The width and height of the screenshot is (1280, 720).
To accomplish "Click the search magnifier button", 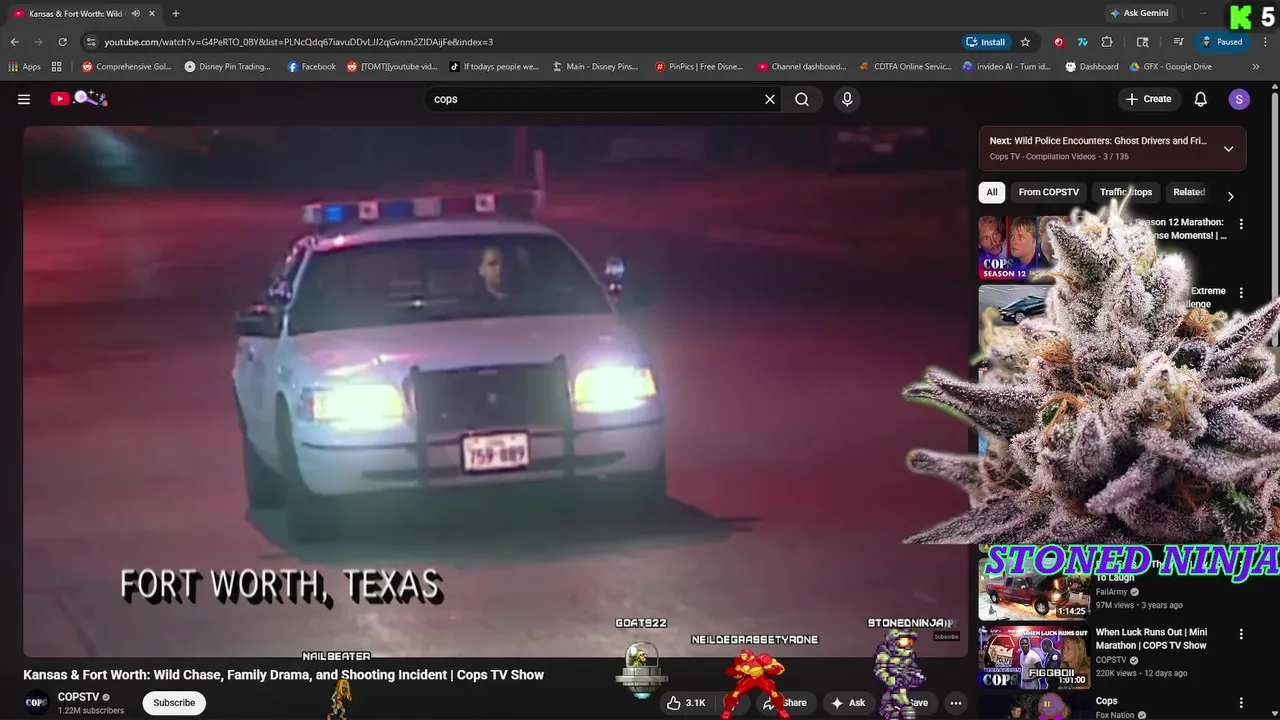I will pos(802,99).
